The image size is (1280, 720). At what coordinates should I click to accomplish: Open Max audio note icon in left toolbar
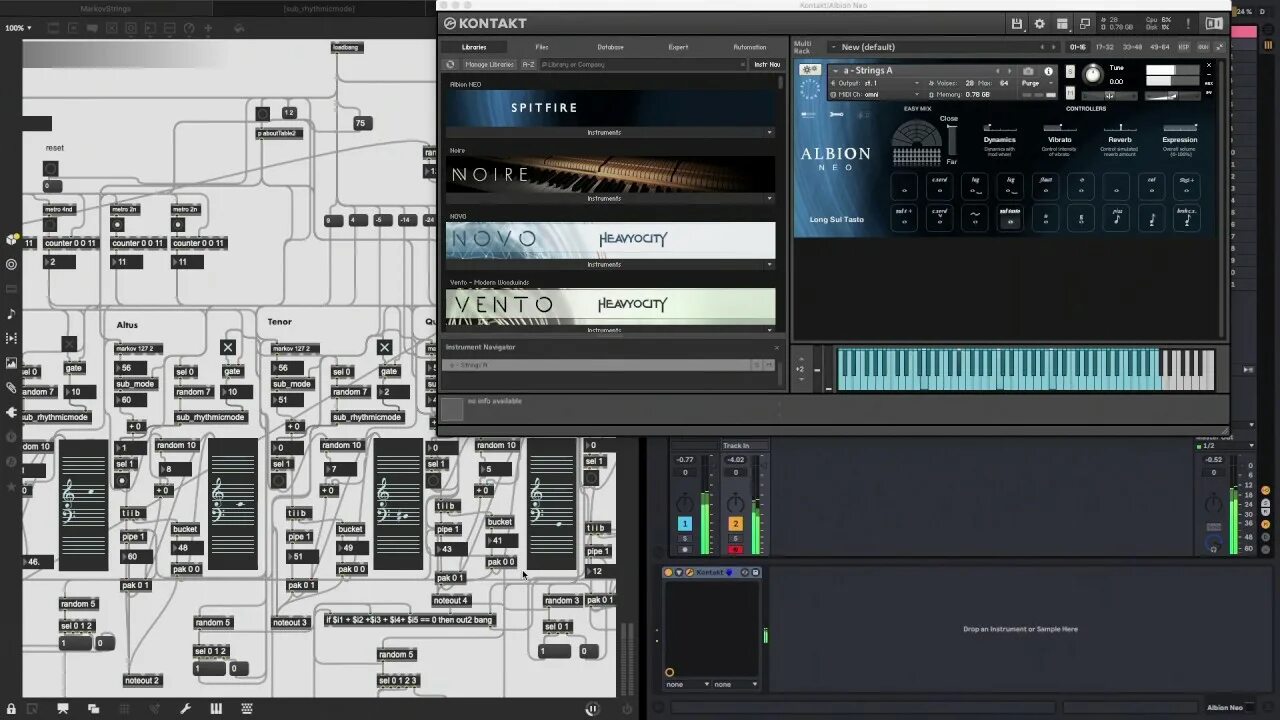pyautogui.click(x=11, y=313)
